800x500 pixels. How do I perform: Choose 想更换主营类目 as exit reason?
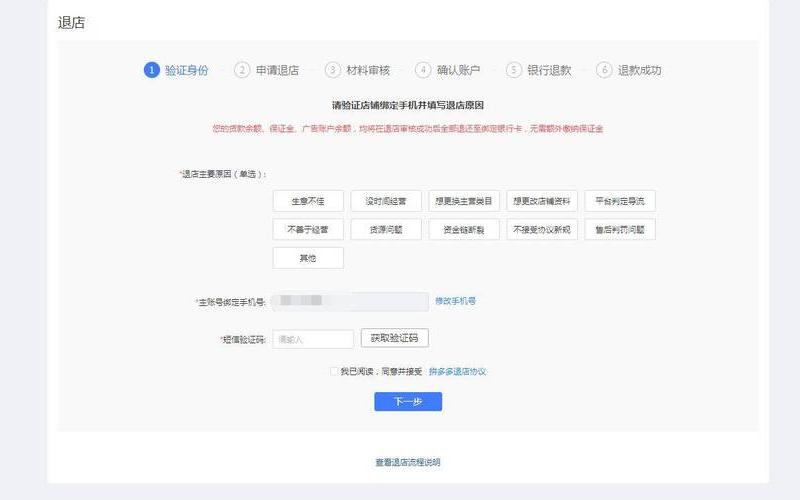click(464, 201)
